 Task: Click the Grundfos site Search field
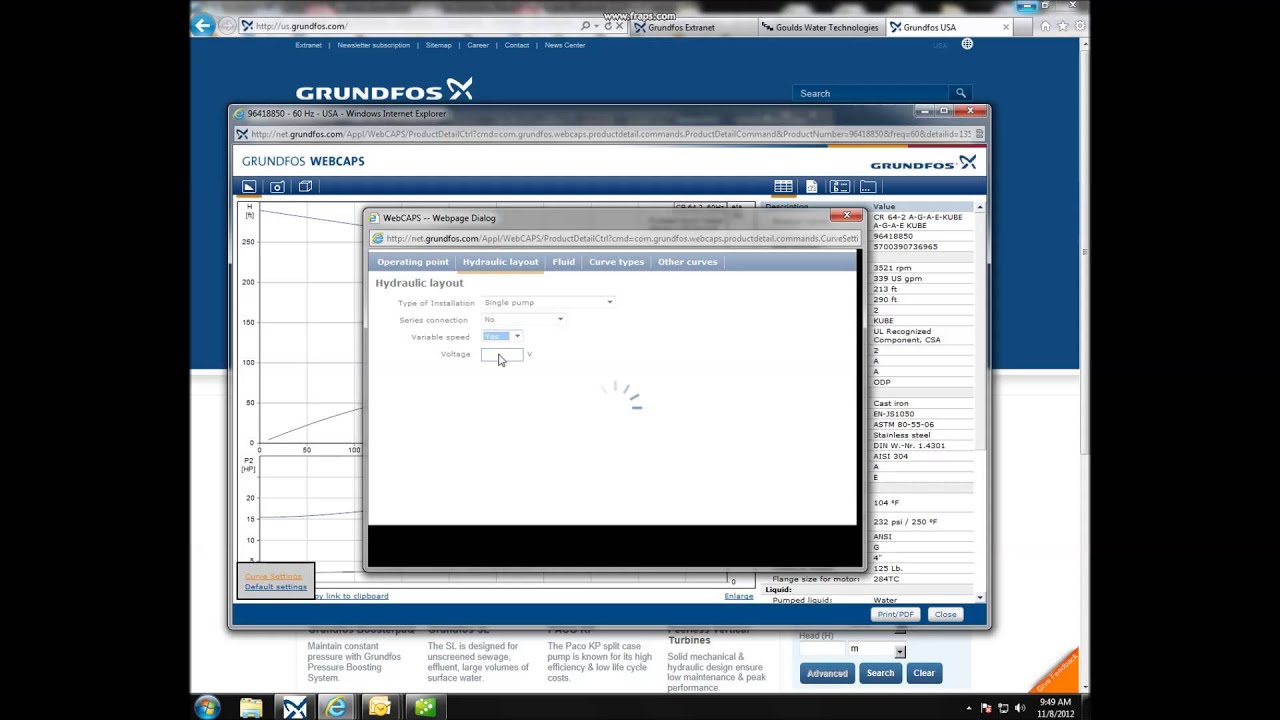[x=871, y=93]
